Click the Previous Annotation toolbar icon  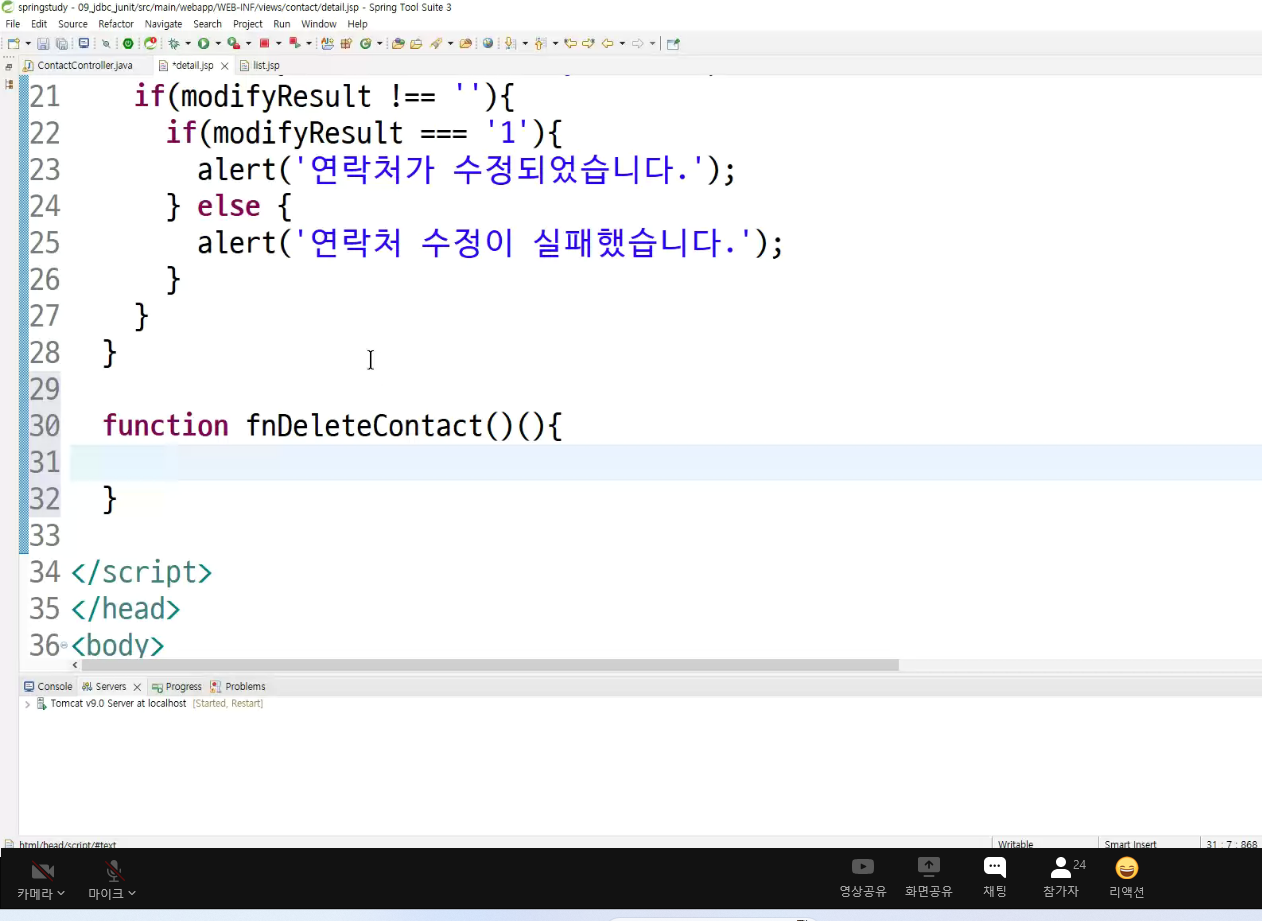click(x=540, y=44)
